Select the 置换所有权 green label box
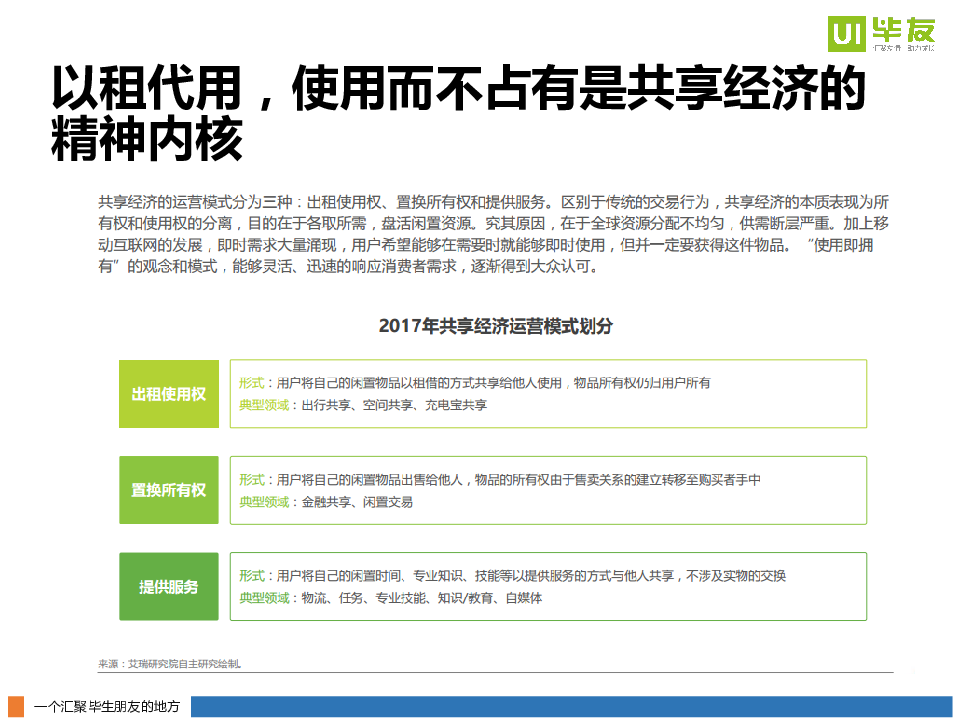 pyautogui.click(x=169, y=490)
